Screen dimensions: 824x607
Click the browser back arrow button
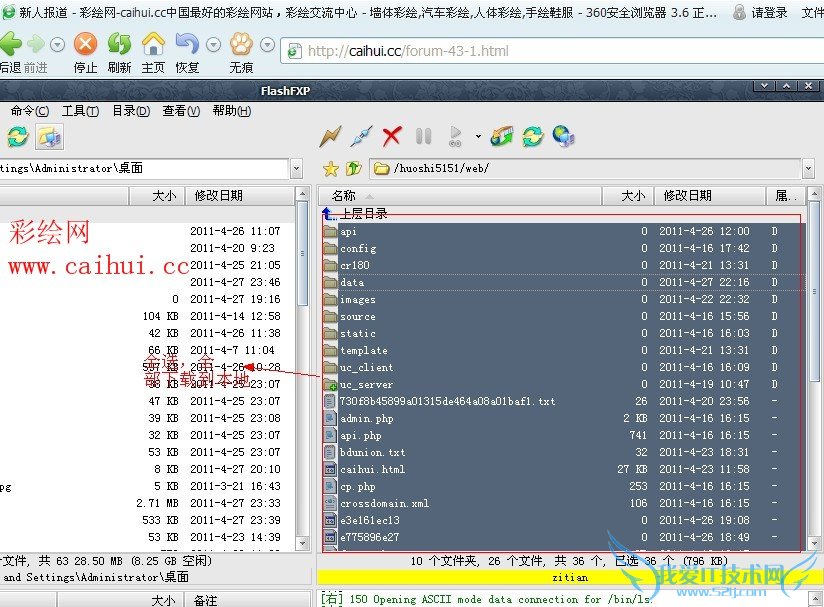[11, 44]
